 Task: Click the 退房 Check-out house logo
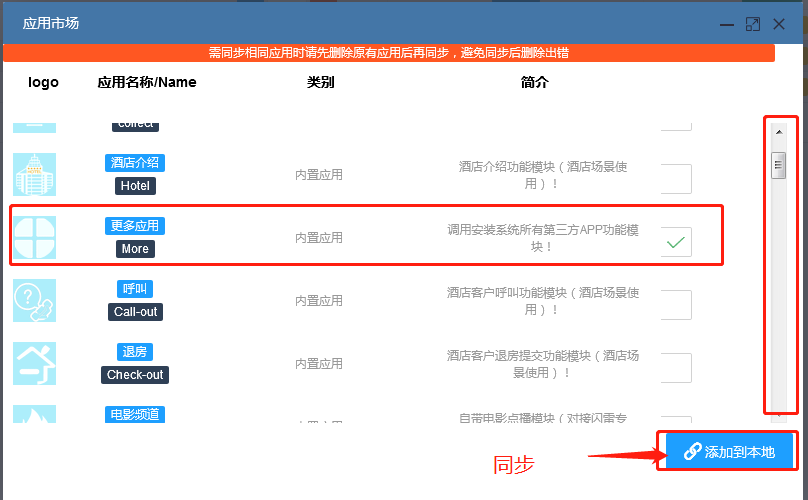pyautogui.click(x=34, y=363)
